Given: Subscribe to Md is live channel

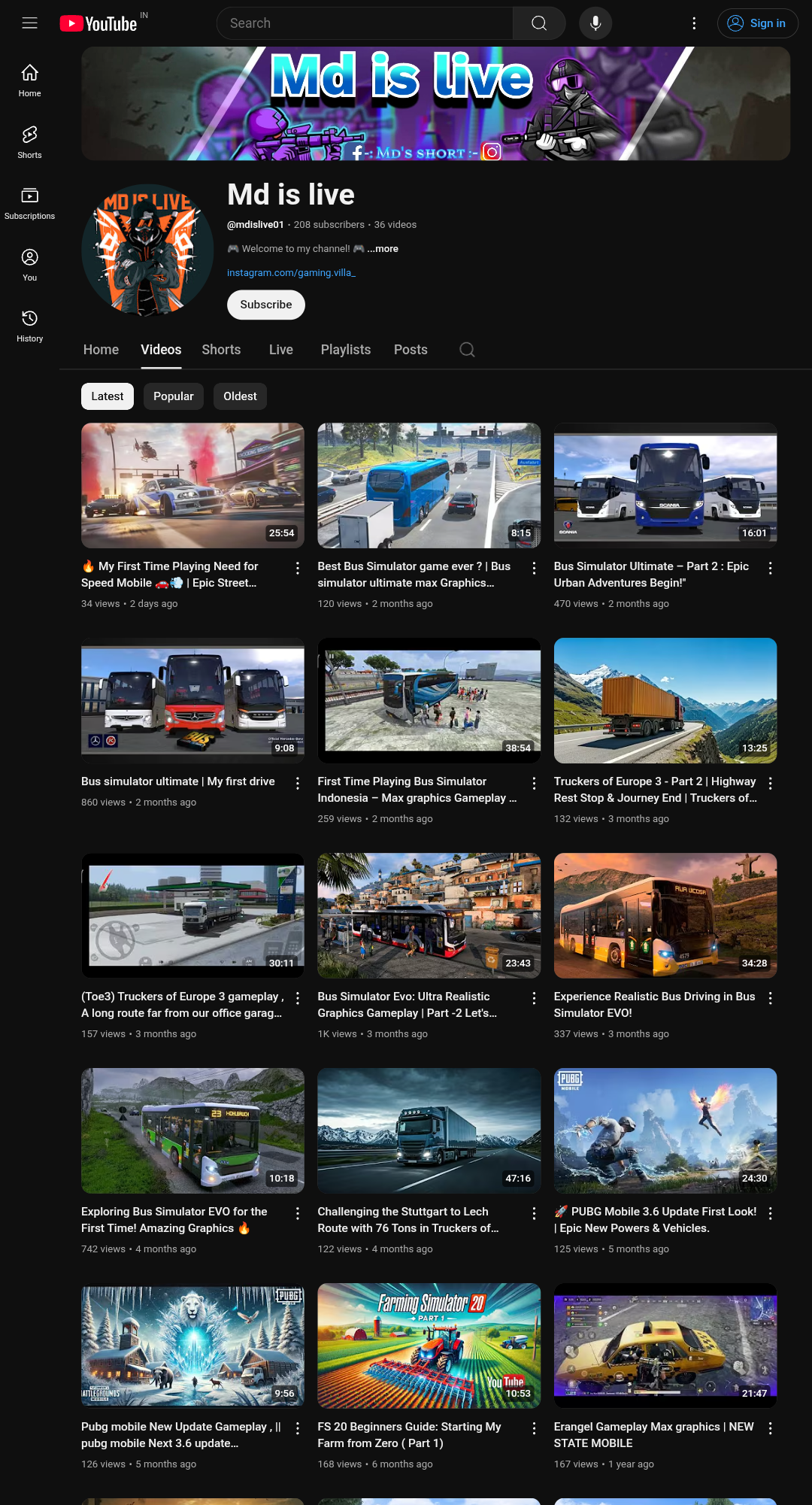Looking at the screenshot, I should 266,305.
